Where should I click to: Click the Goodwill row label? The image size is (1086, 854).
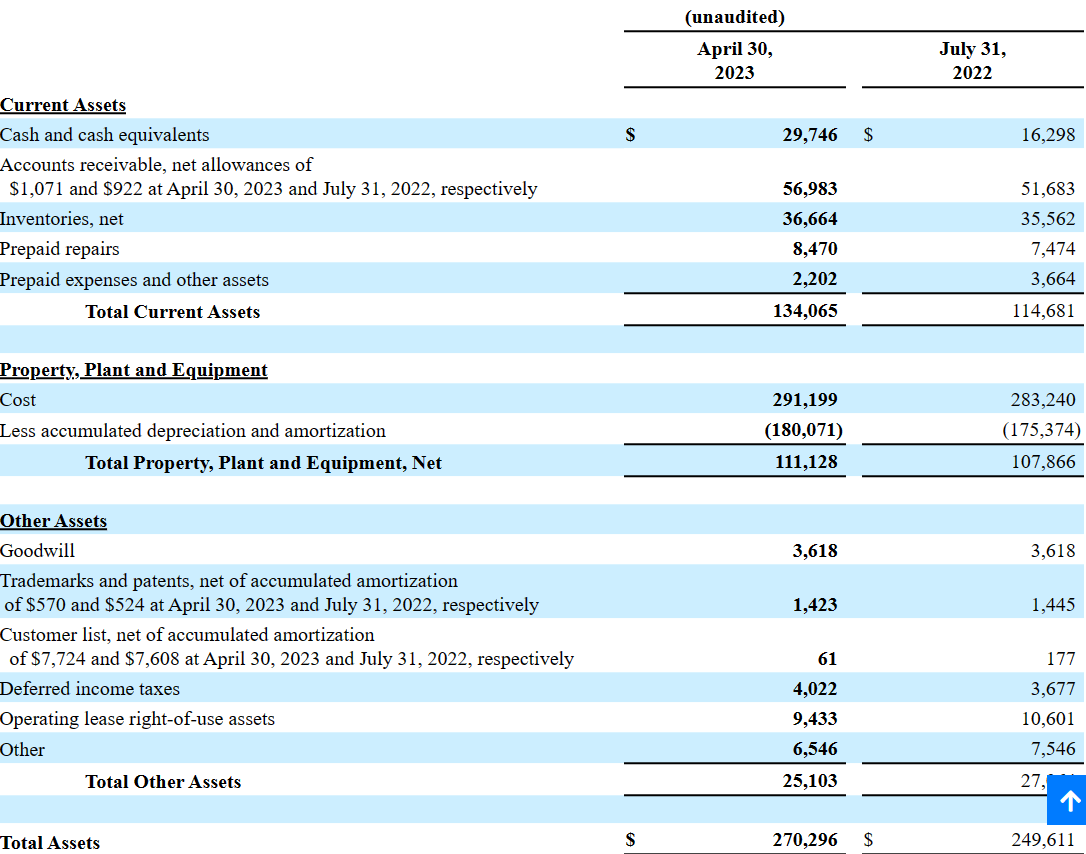click(38, 551)
